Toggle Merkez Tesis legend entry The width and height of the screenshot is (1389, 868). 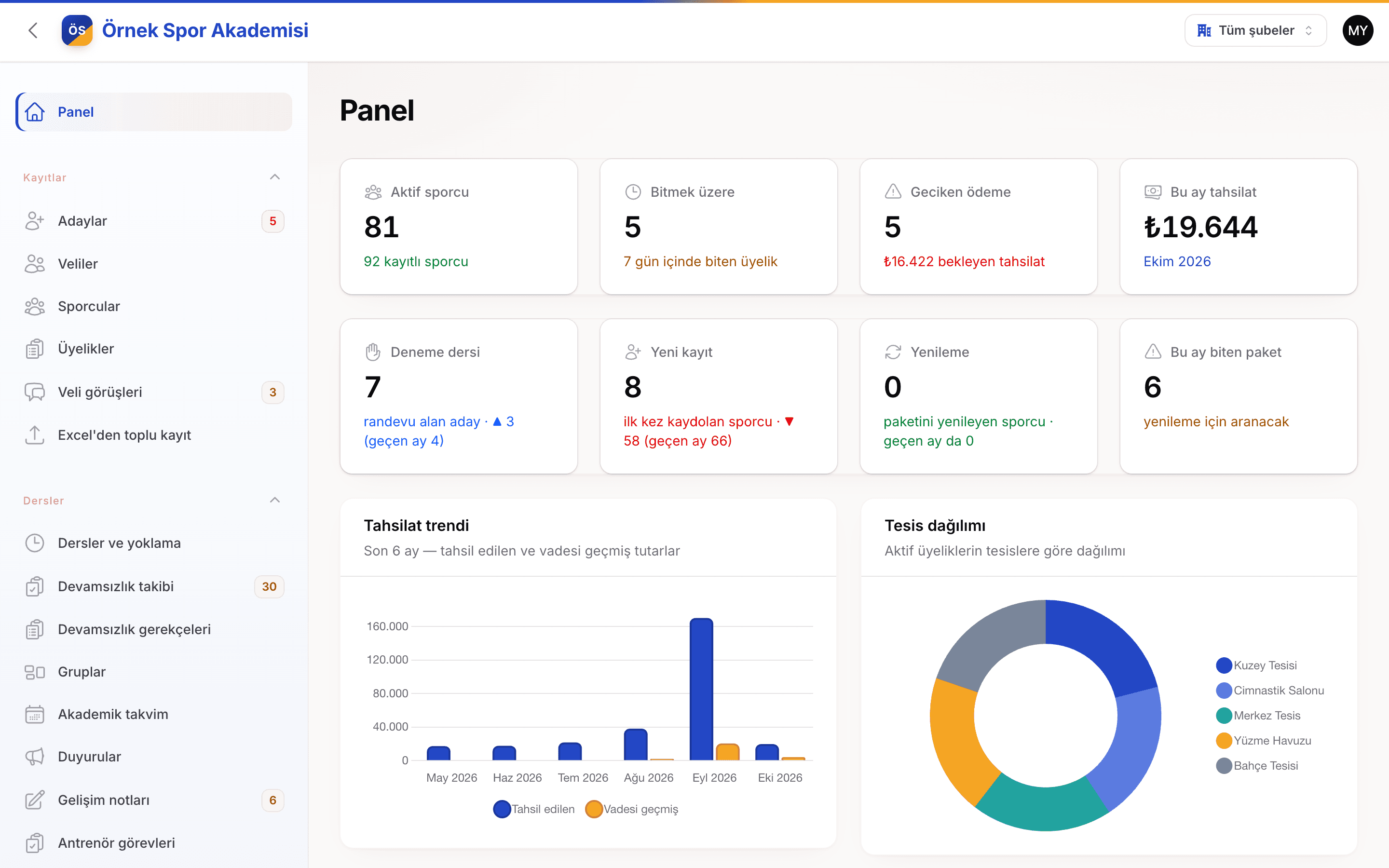1258,716
